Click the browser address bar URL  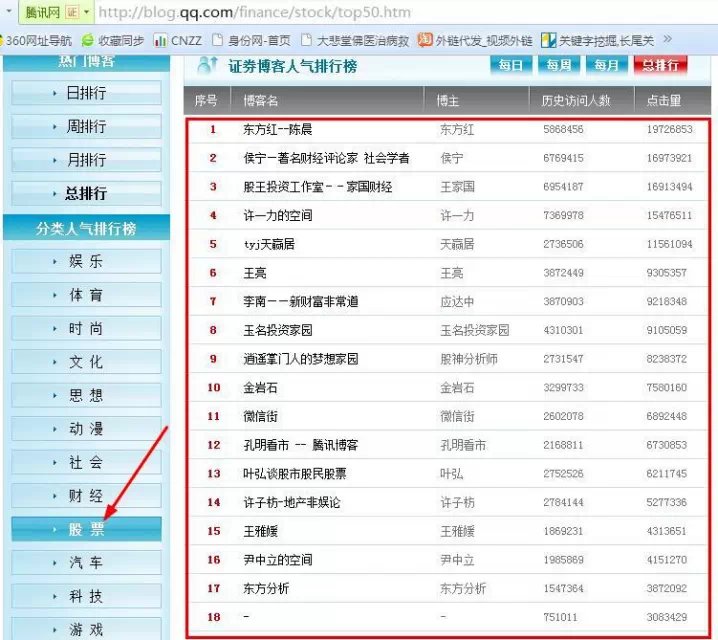point(255,13)
